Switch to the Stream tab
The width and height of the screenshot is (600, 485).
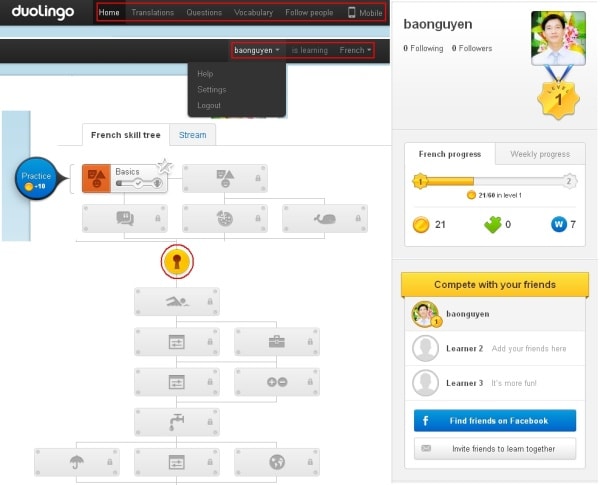pos(192,135)
